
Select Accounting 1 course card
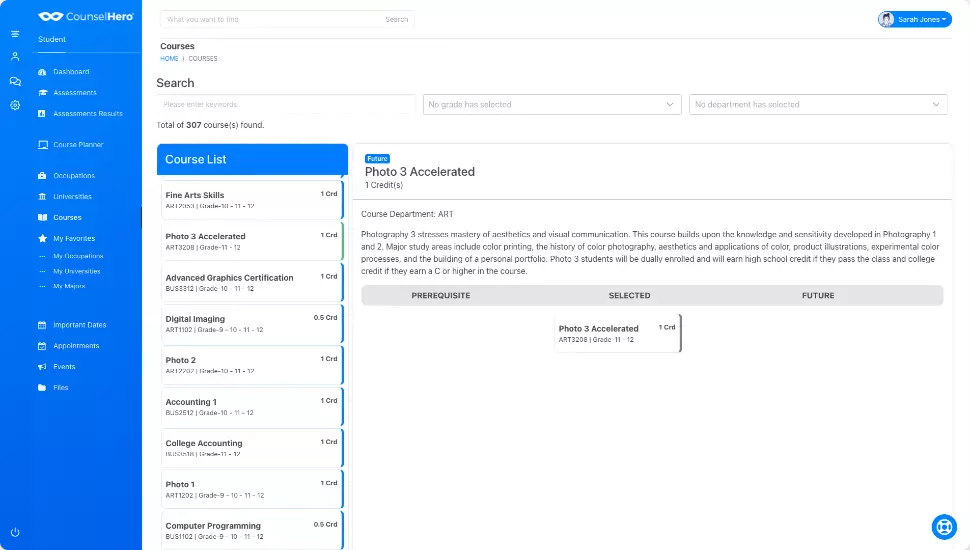click(251, 406)
